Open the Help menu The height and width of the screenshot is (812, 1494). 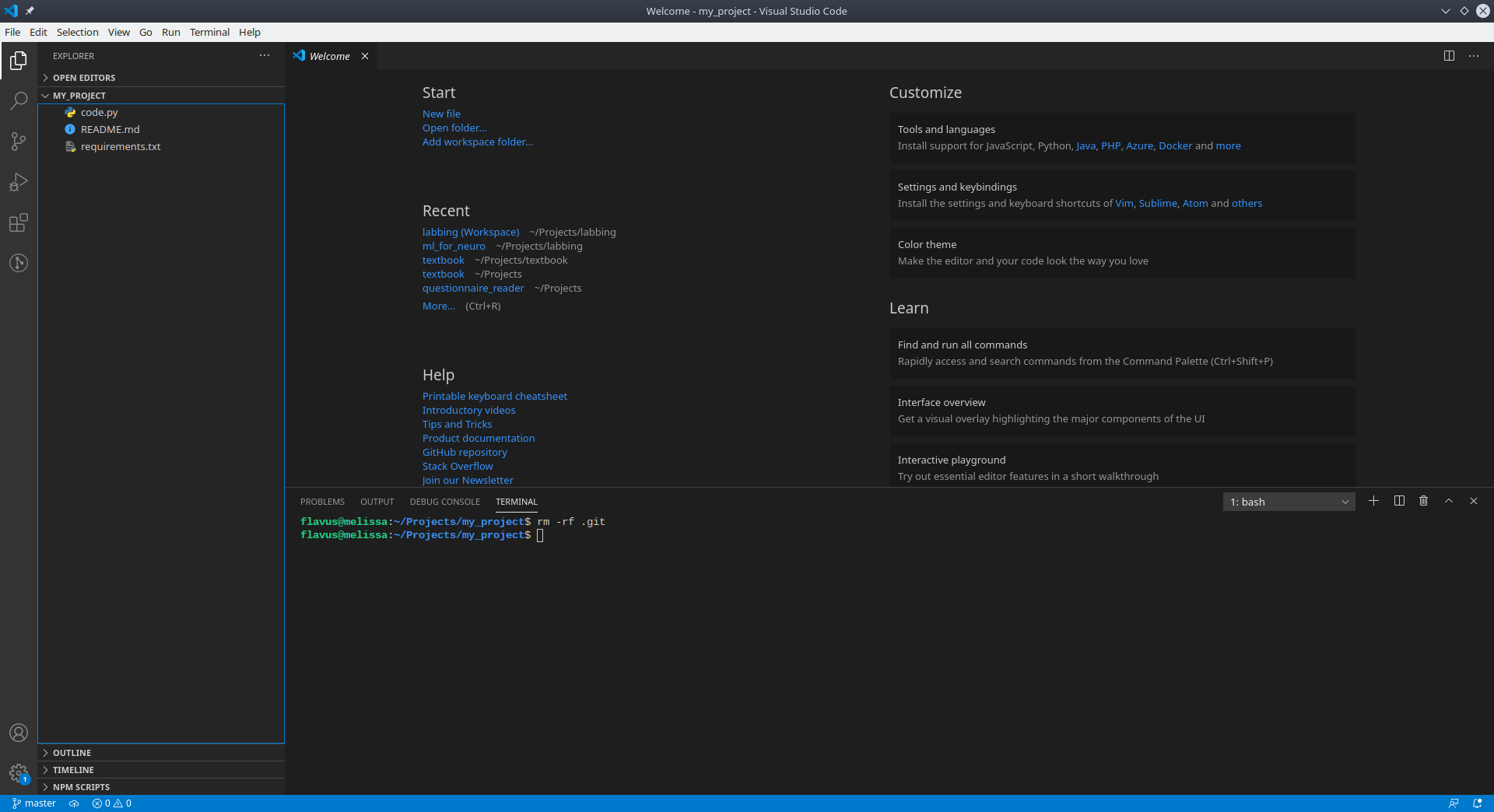(x=250, y=32)
